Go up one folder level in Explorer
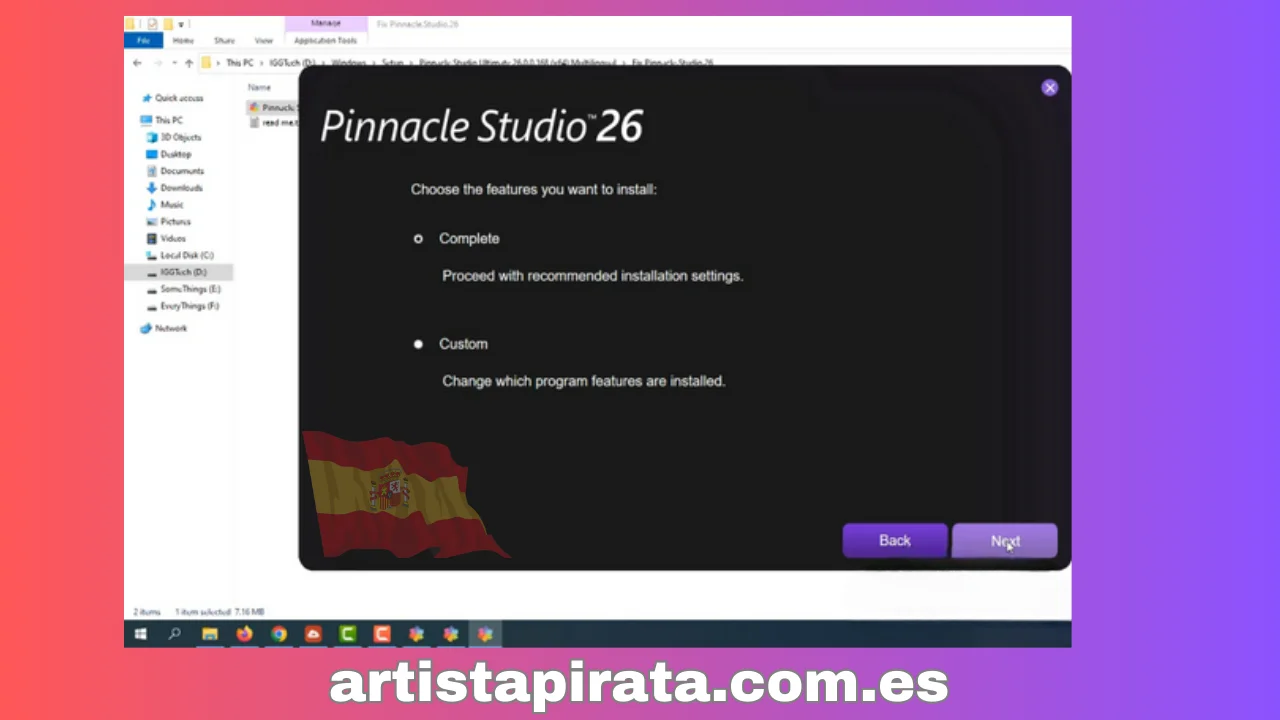Screen dimensions: 1280x720 (189, 62)
